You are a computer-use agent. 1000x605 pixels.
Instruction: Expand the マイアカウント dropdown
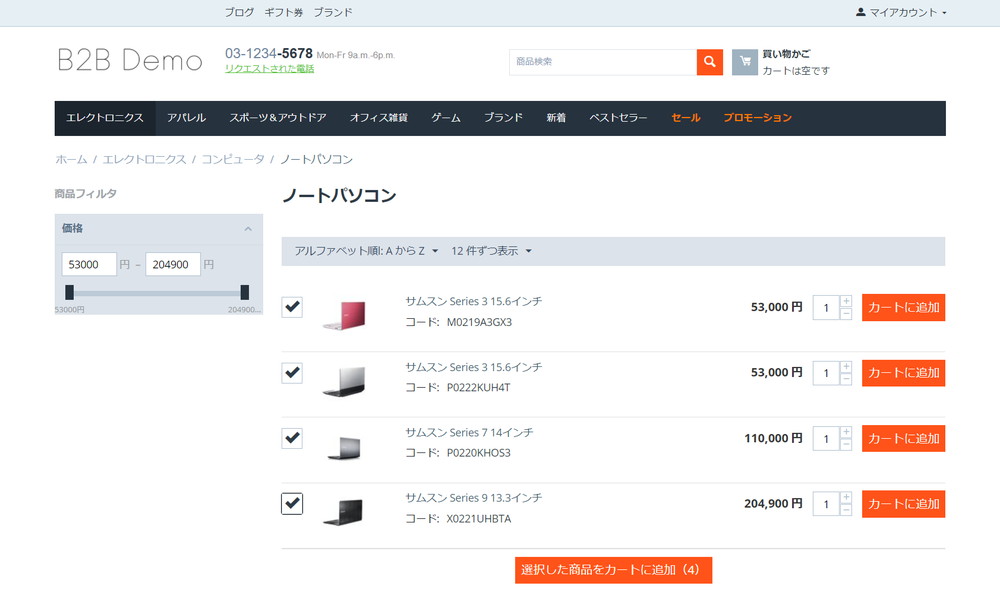coord(901,12)
